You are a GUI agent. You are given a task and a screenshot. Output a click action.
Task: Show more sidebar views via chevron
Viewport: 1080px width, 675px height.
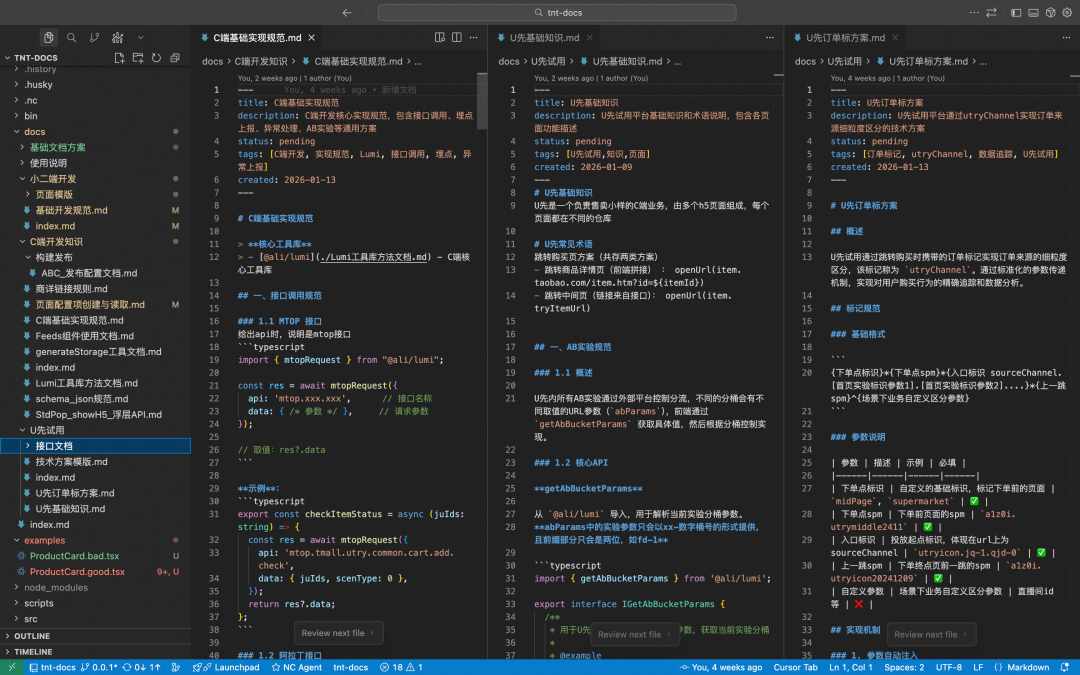click(x=141, y=37)
